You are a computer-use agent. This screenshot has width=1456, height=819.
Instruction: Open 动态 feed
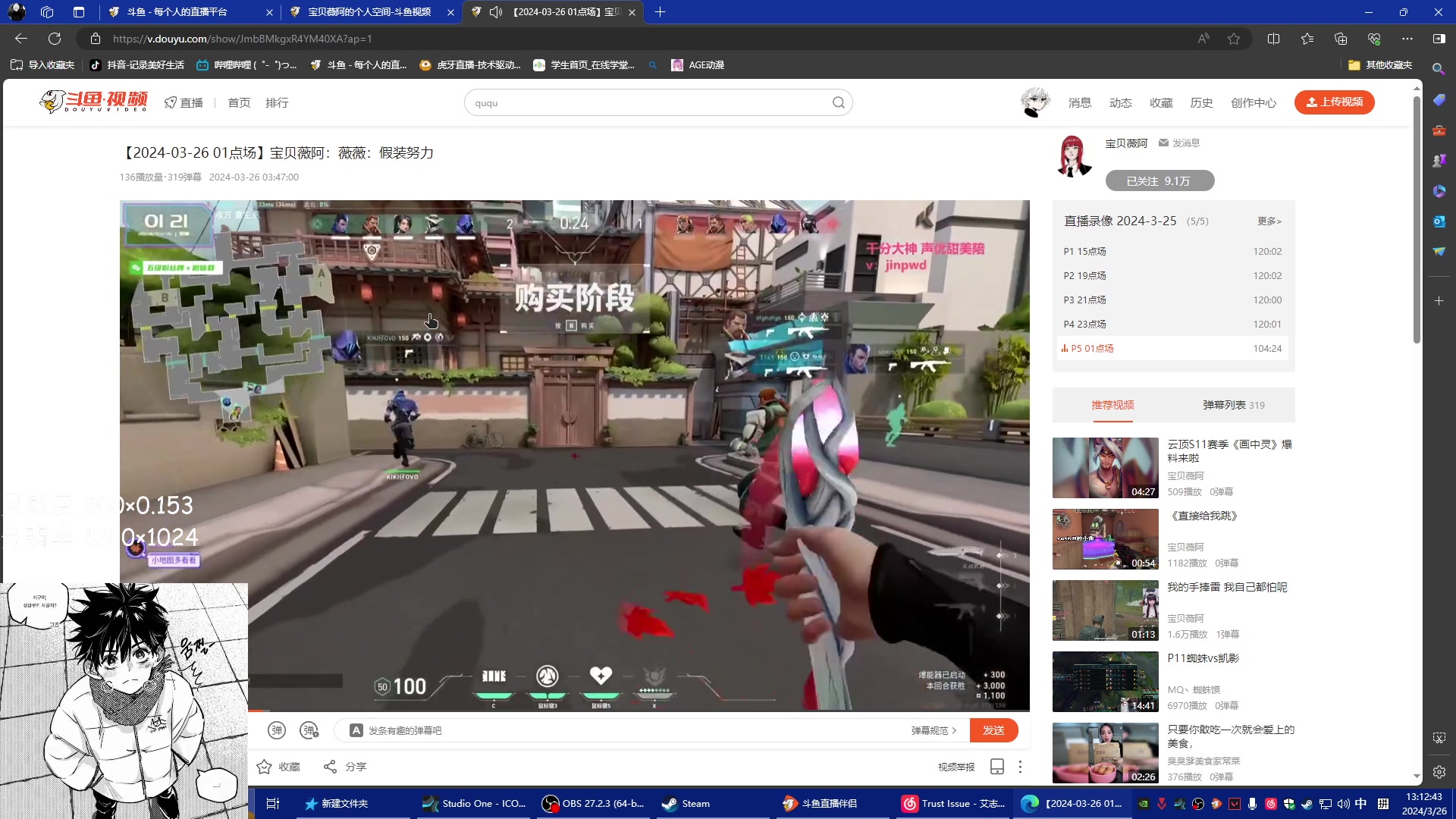coord(1121,102)
